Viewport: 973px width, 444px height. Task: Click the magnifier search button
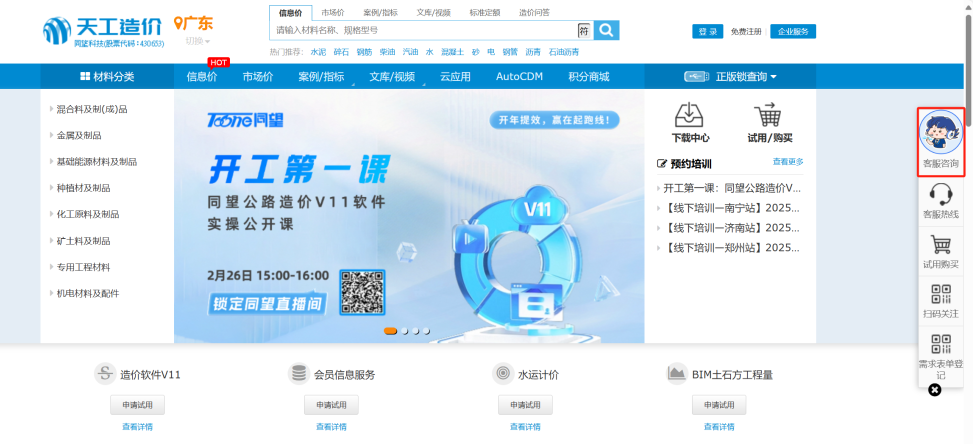606,30
